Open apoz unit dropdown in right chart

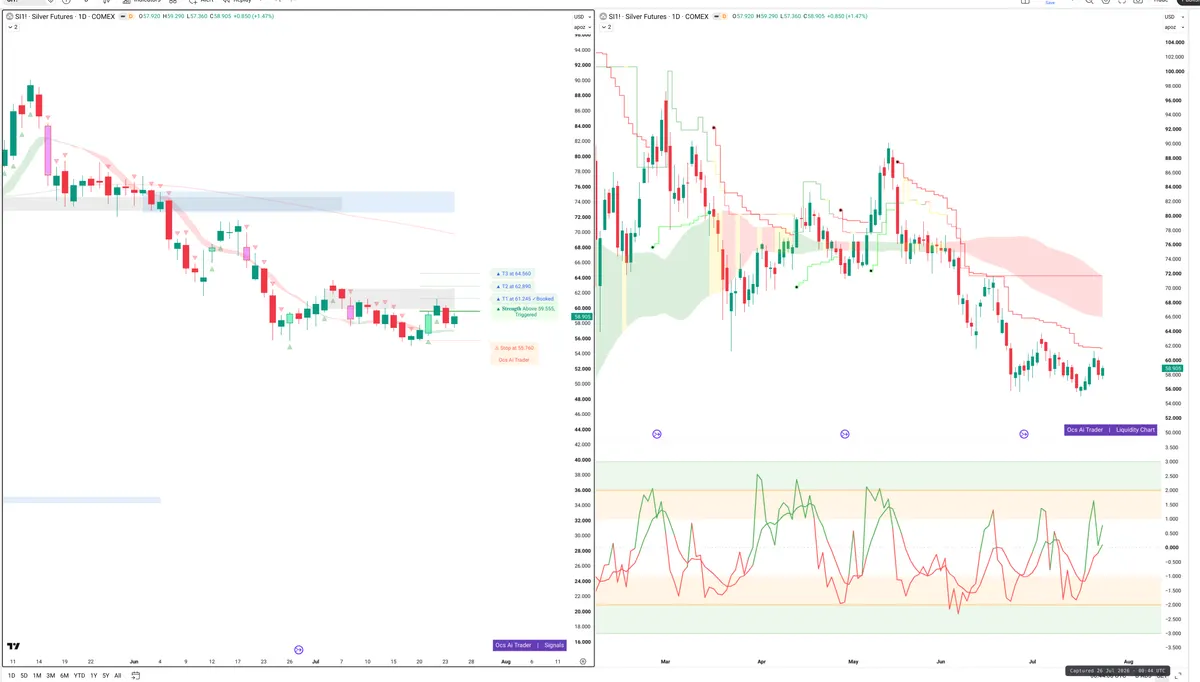(x=1173, y=29)
